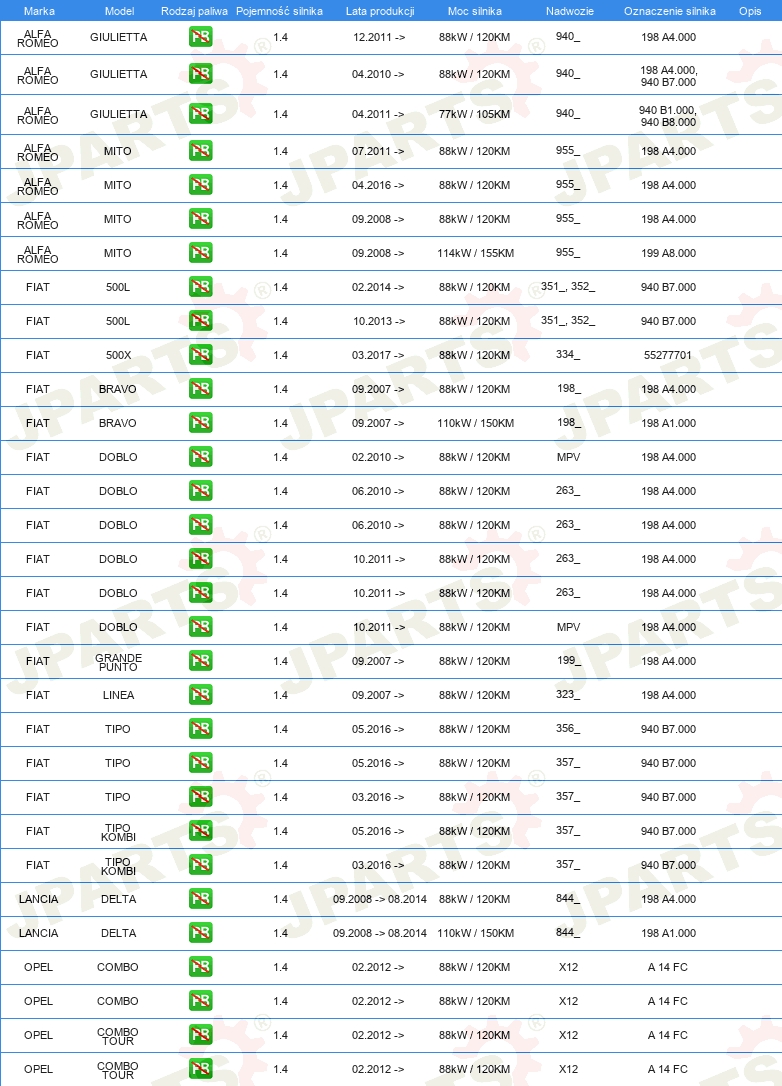782x1086 pixels.
Task: Click 110kW / 150KM in the Delta row
Action: pyautogui.click(x=475, y=934)
